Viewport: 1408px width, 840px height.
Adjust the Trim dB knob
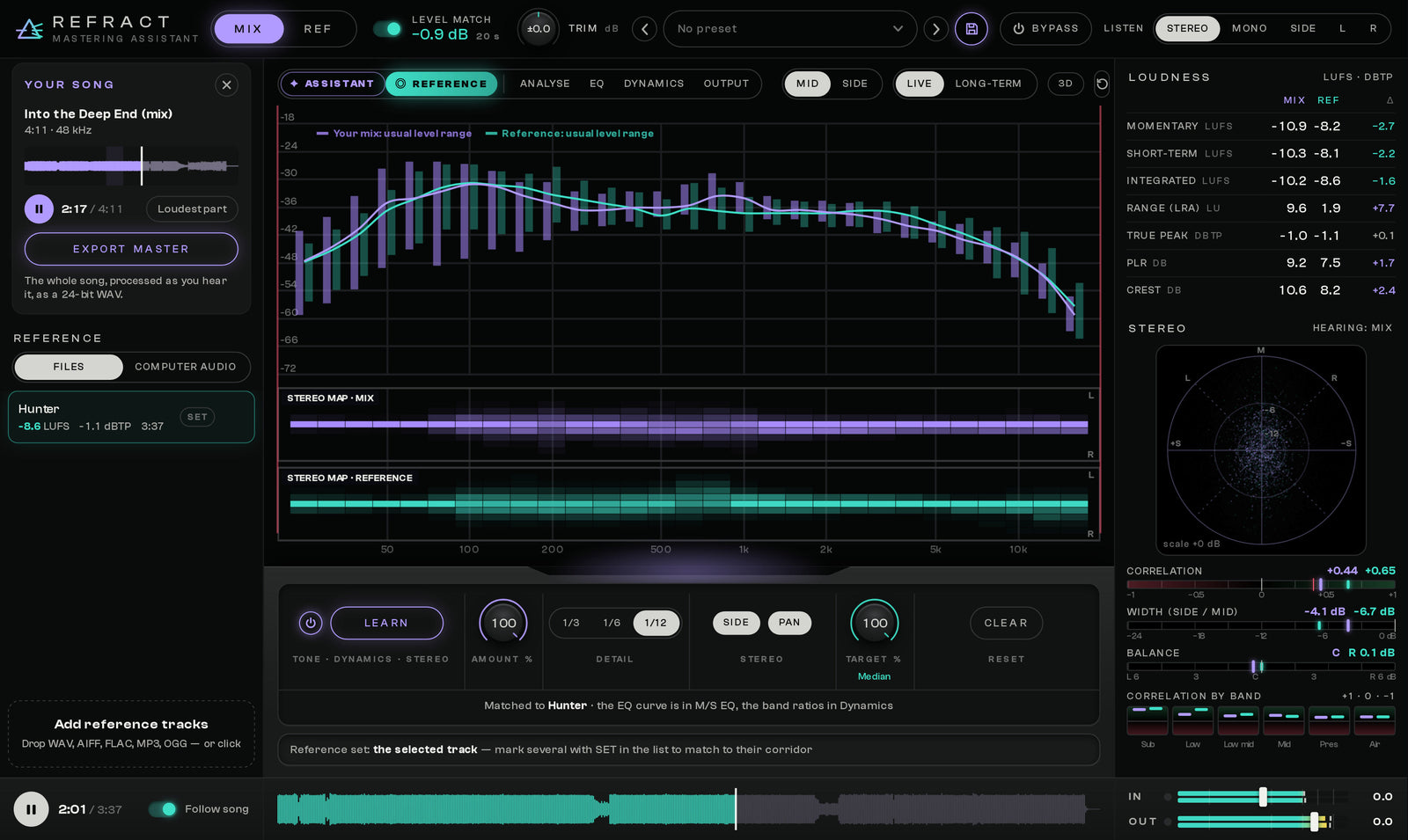539,29
